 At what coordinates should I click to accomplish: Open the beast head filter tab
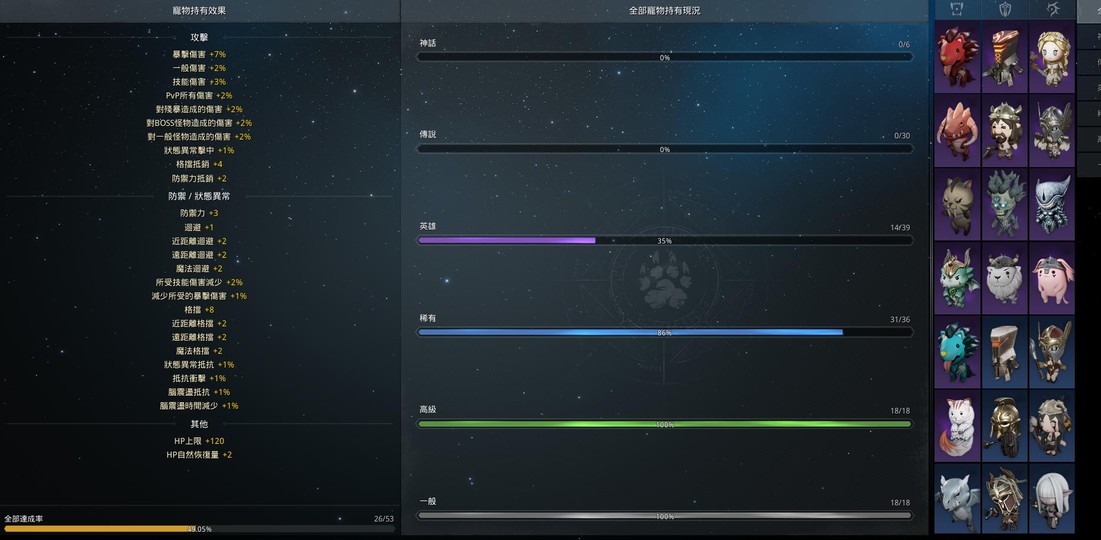pyautogui.click(x=957, y=9)
